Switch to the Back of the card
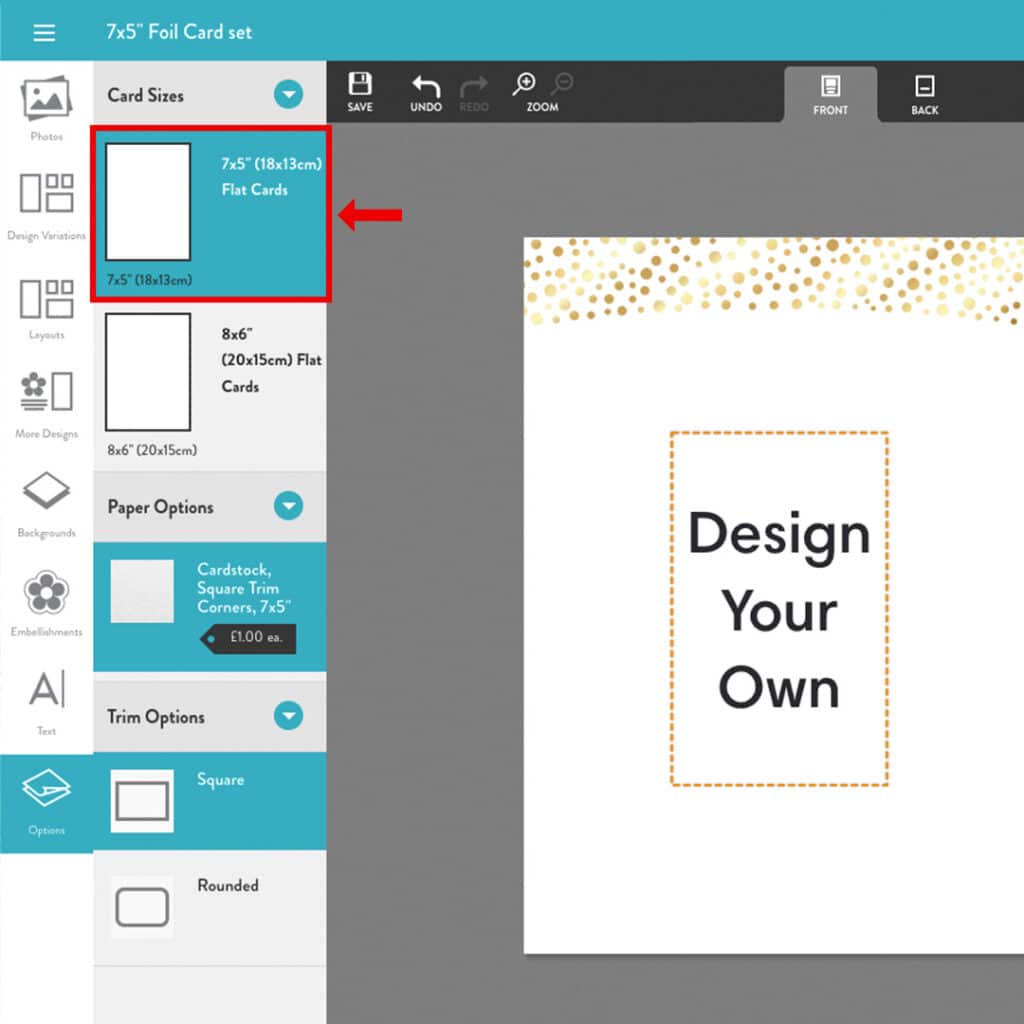Viewport: 1024px width, 1024px height. 923,93
